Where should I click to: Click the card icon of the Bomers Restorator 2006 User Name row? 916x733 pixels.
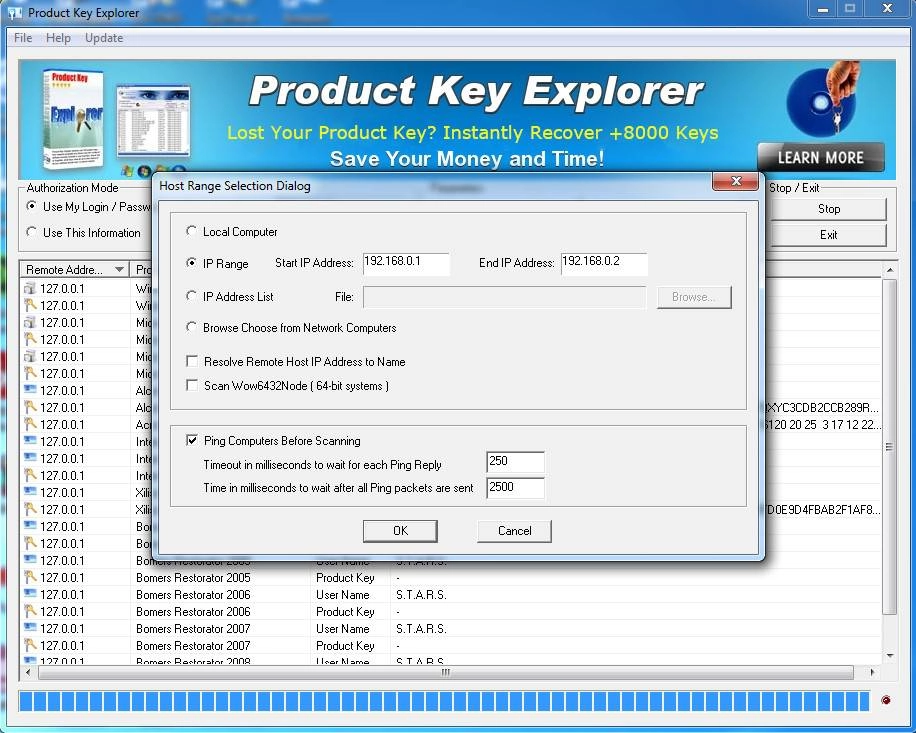(30, 594)
